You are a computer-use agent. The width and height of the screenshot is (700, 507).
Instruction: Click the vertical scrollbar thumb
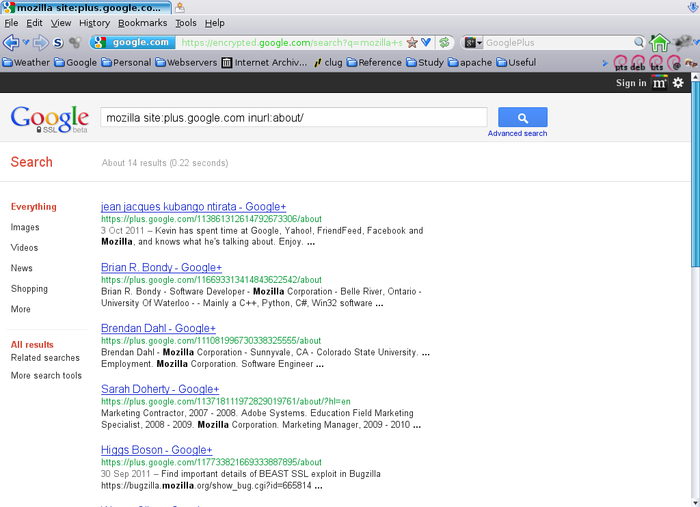[695, 174]
